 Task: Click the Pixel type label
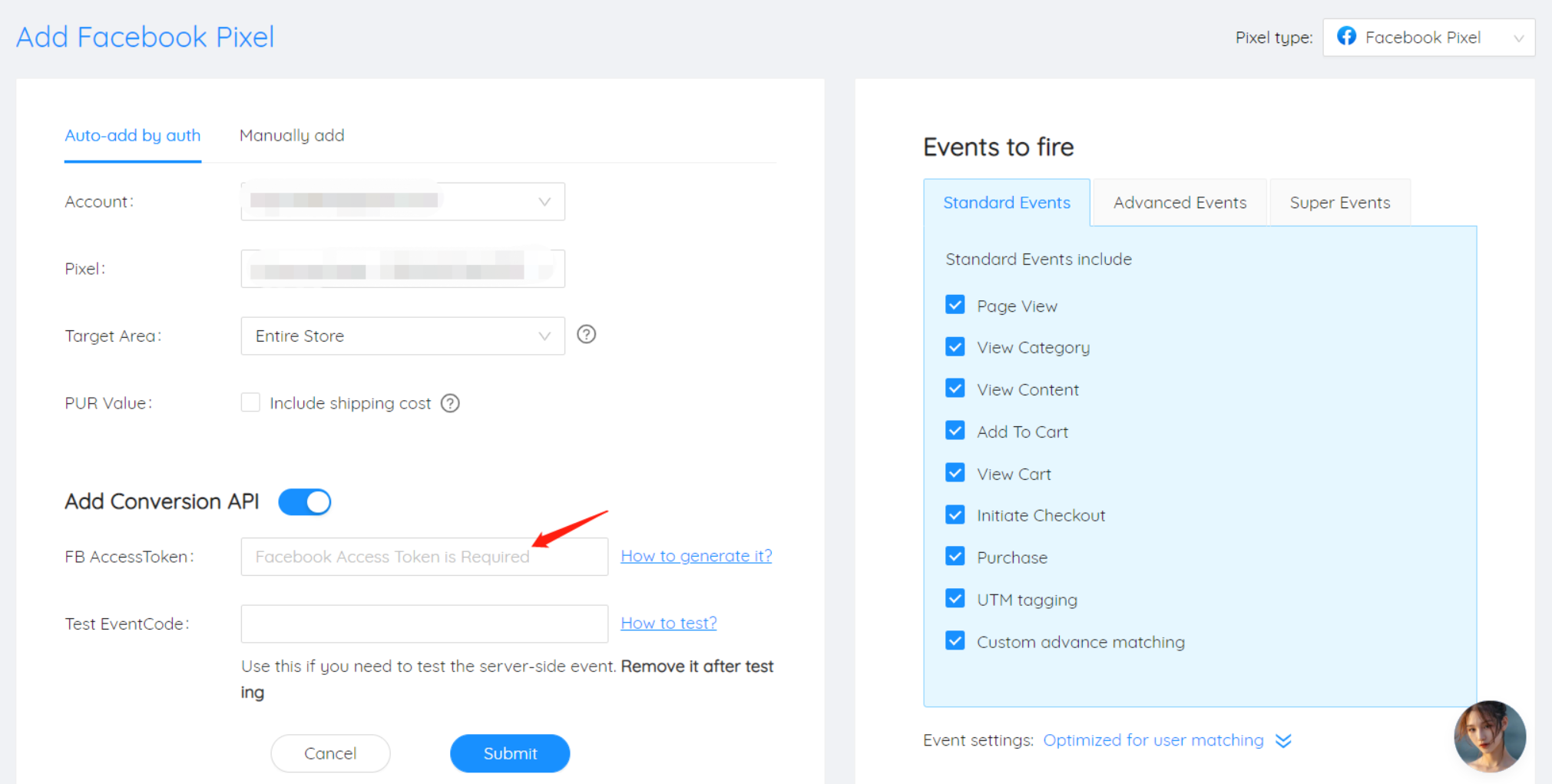pyautogui.click(x=1274, y=38)
